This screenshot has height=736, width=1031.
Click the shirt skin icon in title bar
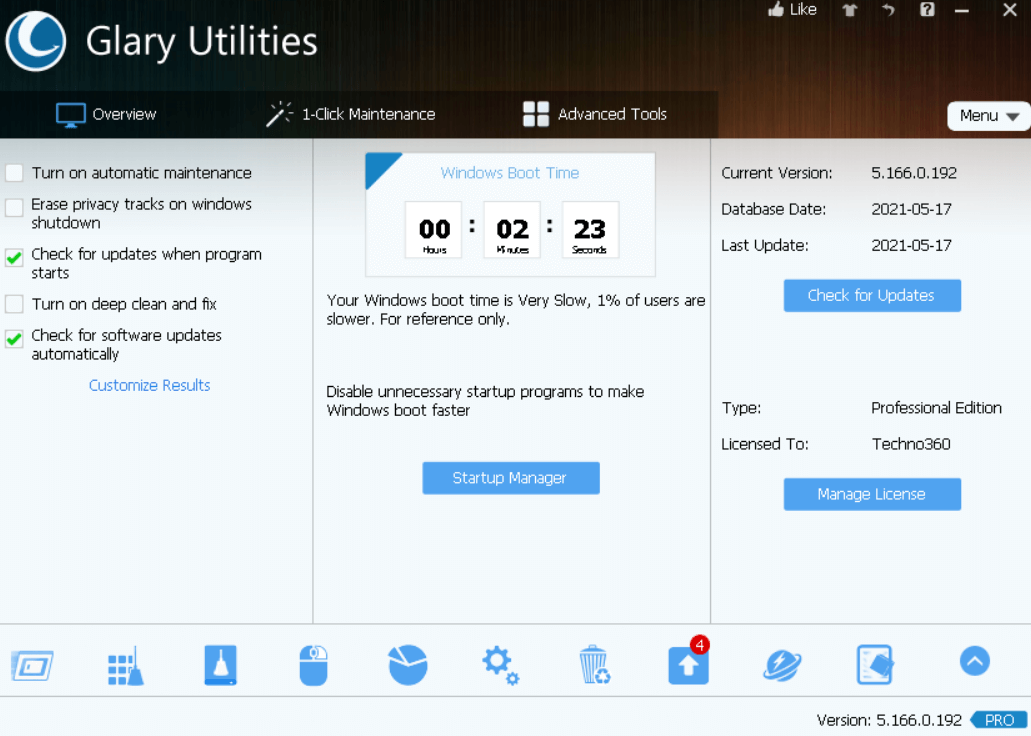(x=850, y=10)
